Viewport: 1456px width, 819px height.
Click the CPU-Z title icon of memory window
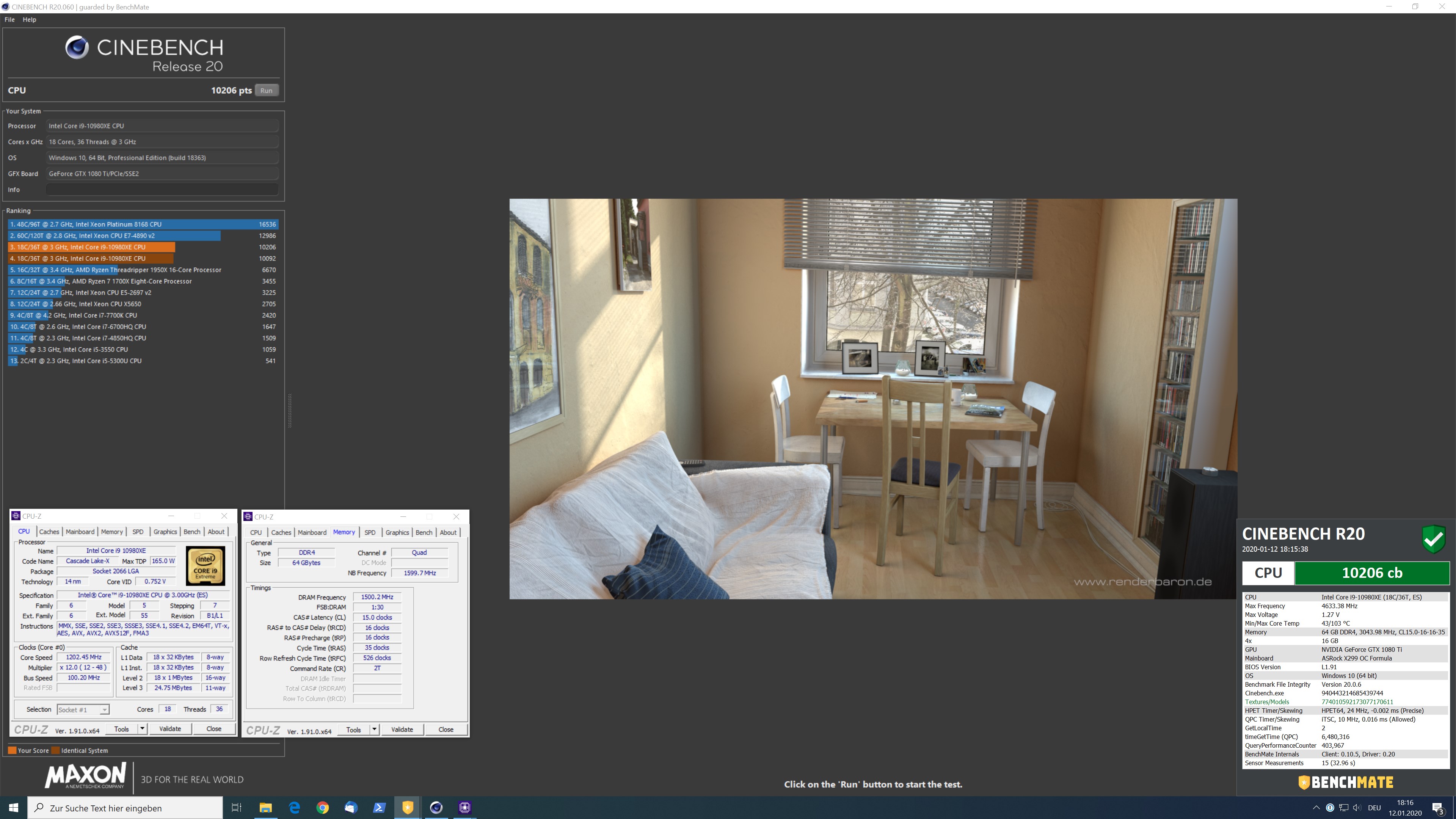tap(248, 516)
